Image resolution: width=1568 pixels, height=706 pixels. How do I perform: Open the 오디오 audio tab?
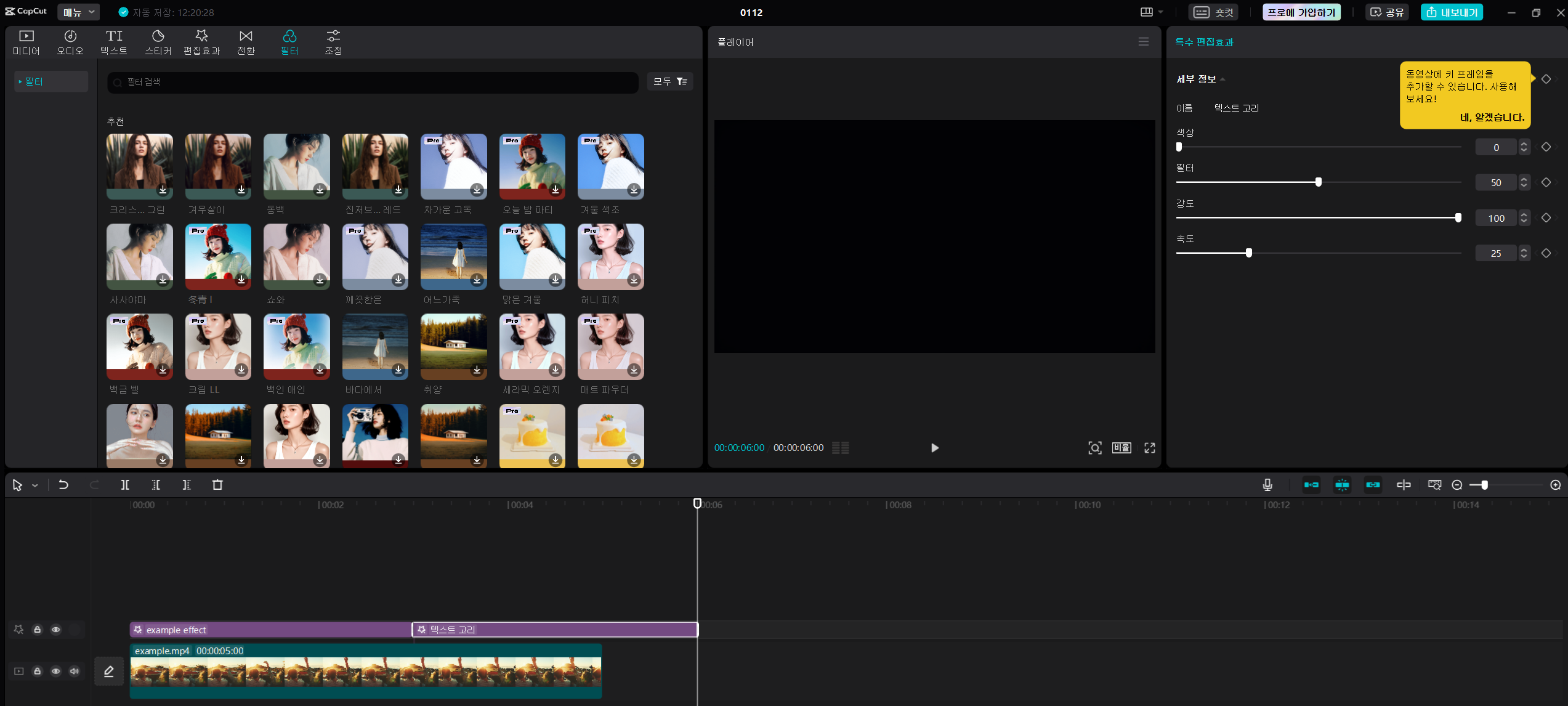click(x=70, y=42)
